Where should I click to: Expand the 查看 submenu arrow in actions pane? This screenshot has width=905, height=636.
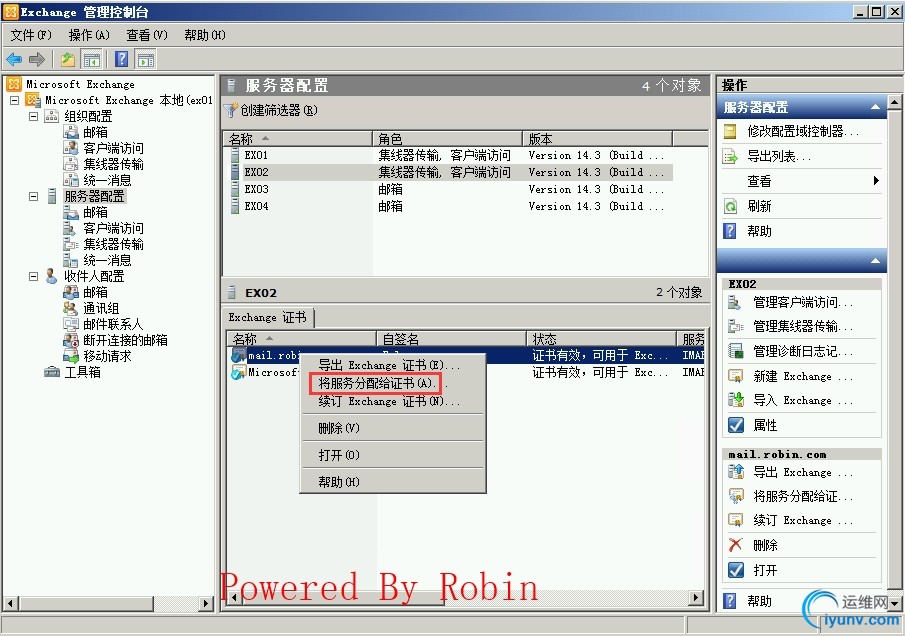tap(876, 181)
